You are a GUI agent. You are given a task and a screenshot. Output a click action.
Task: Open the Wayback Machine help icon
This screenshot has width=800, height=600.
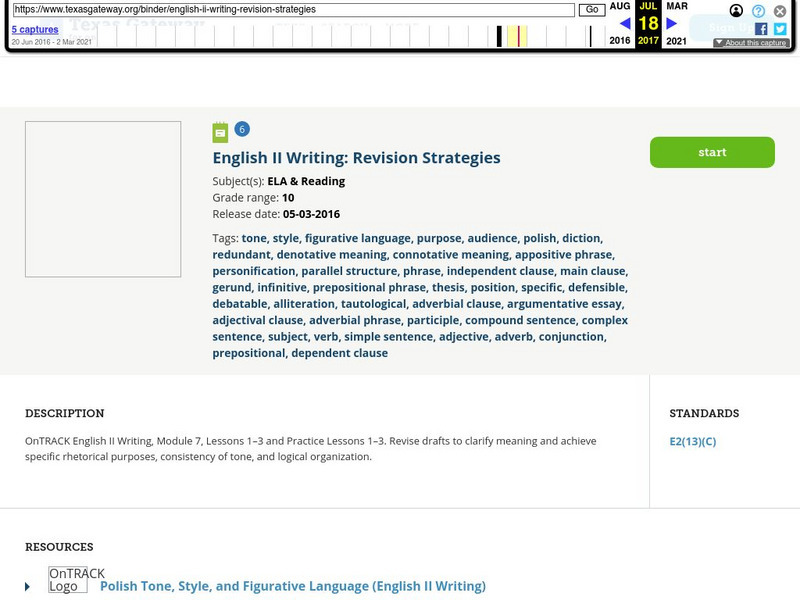[759, 11]
